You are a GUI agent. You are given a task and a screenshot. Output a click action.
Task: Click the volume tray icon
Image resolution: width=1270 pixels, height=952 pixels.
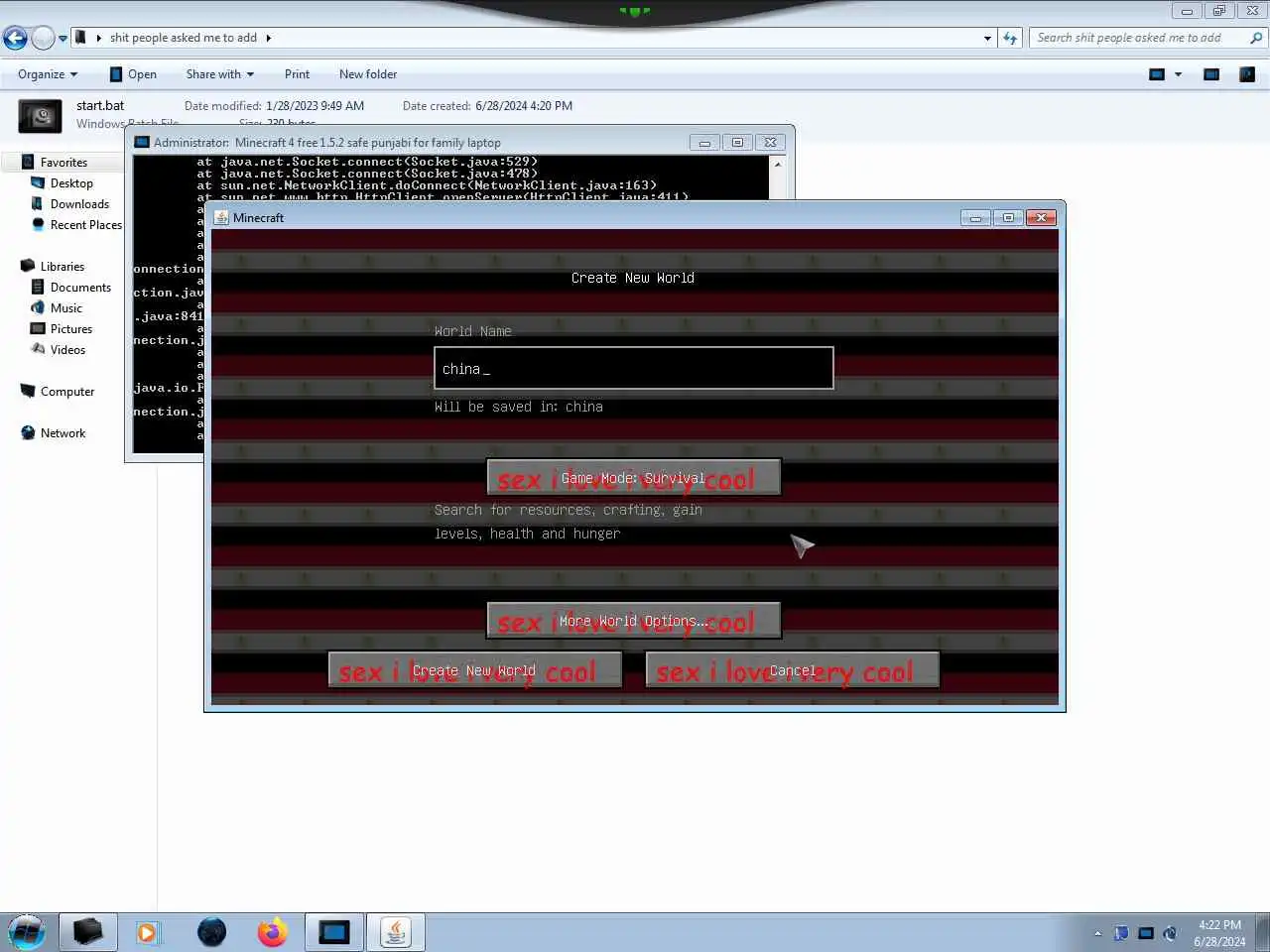(x=1171, y=933)
